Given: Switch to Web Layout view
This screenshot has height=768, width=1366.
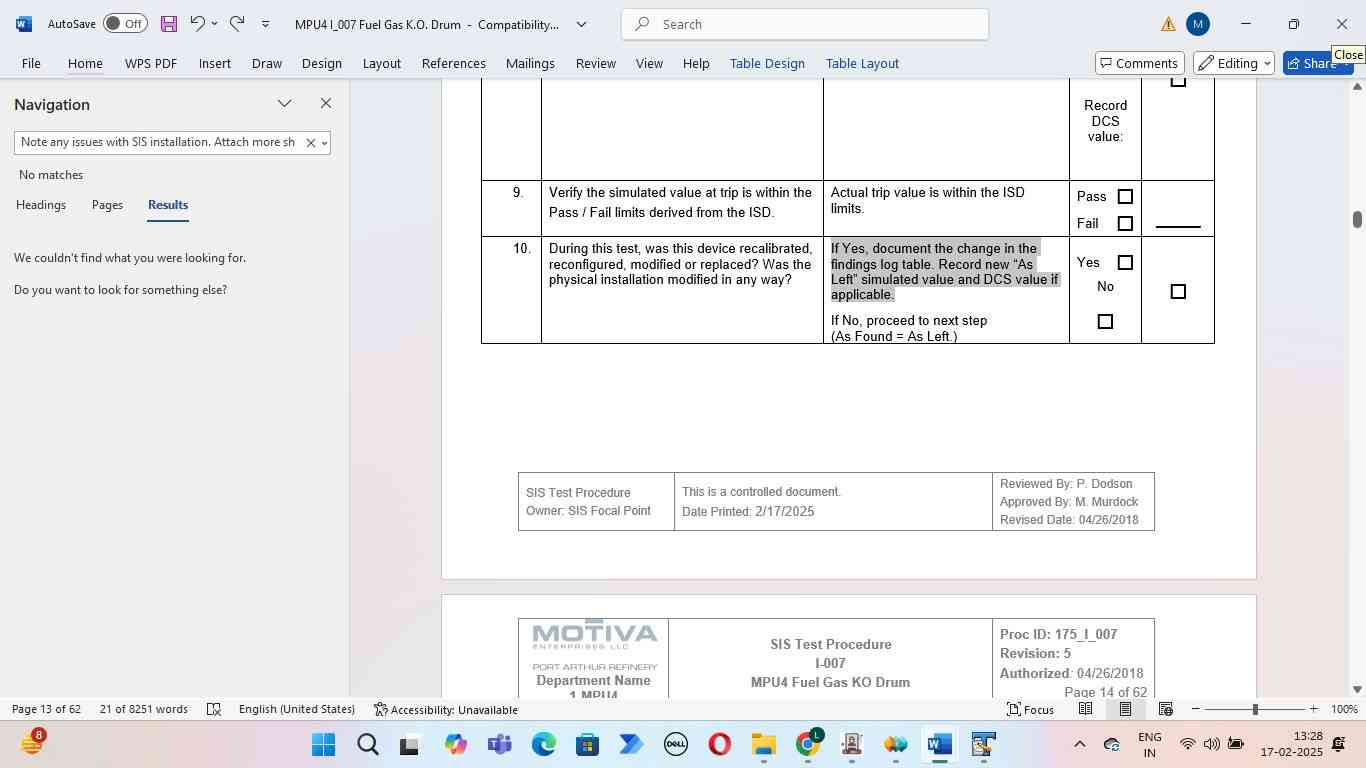Looking at the screenshot, I should (1165, 709).
